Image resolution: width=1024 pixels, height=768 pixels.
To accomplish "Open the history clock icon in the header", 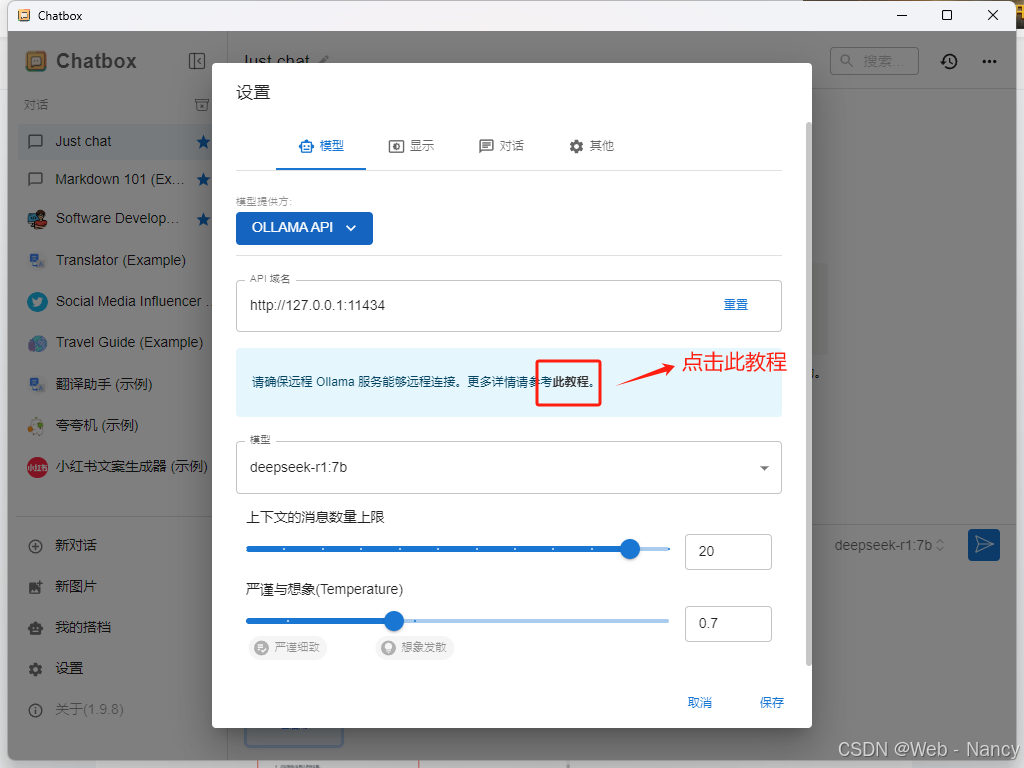I will (949, 61).
